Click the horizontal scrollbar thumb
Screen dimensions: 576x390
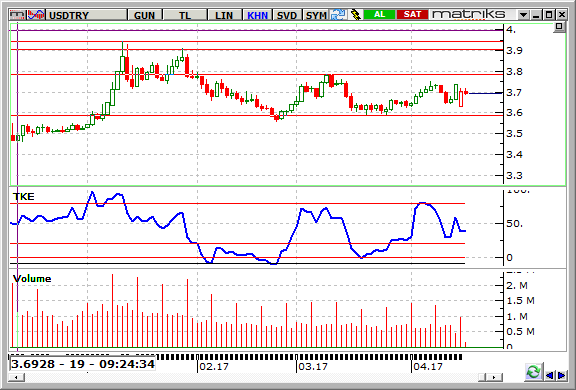[482, 377]
